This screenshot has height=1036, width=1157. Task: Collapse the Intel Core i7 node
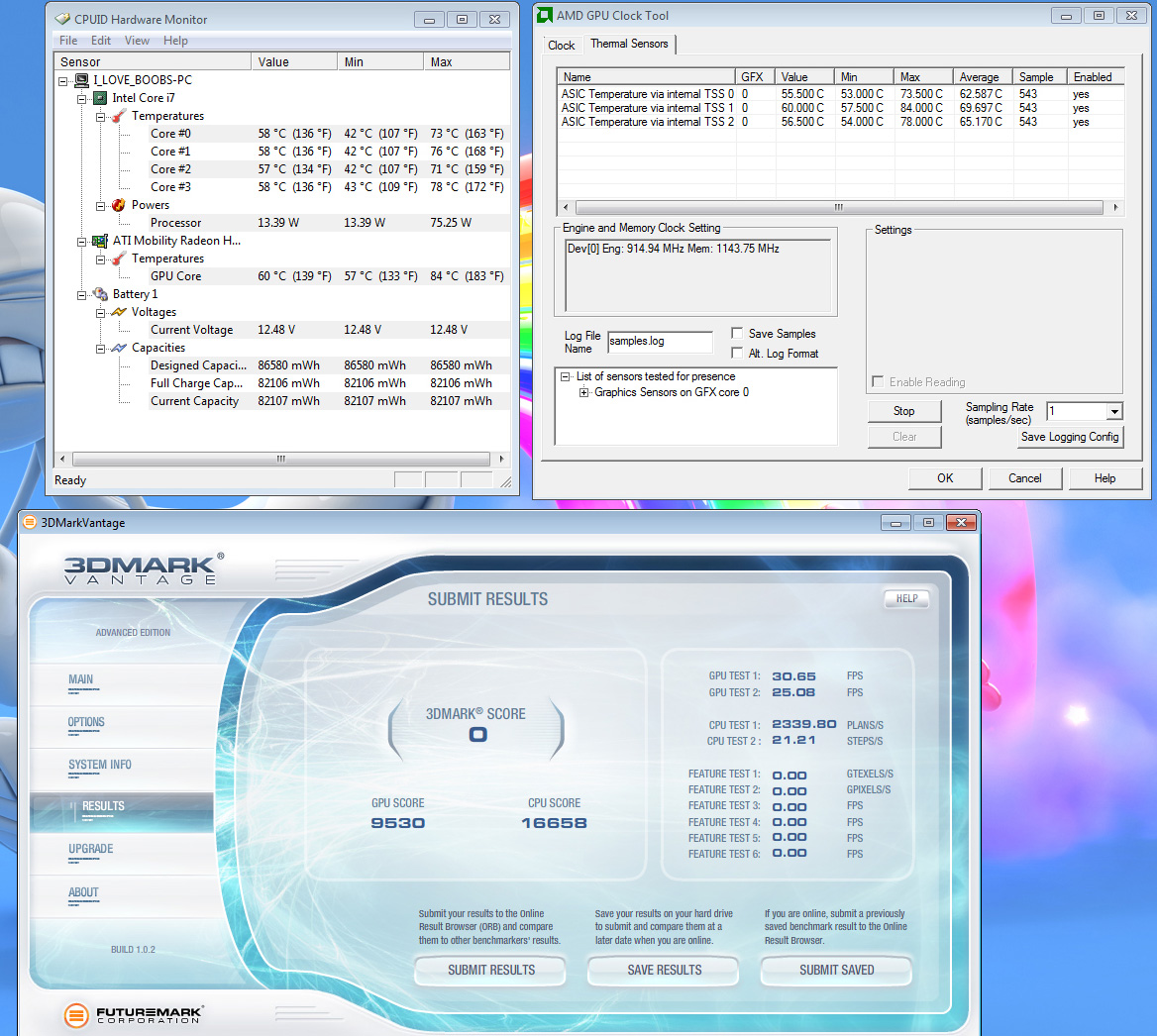tap(82, 99)
